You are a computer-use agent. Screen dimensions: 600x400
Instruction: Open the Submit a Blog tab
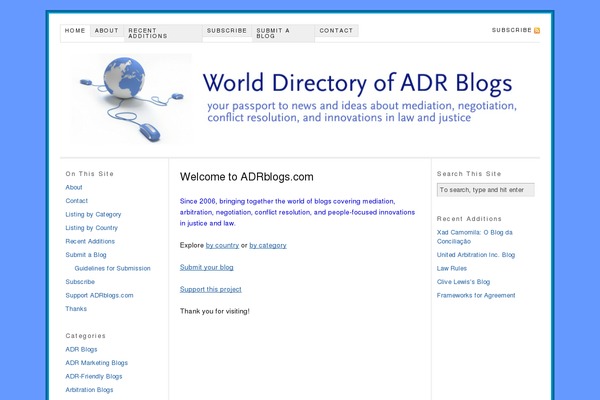(283, 33)
